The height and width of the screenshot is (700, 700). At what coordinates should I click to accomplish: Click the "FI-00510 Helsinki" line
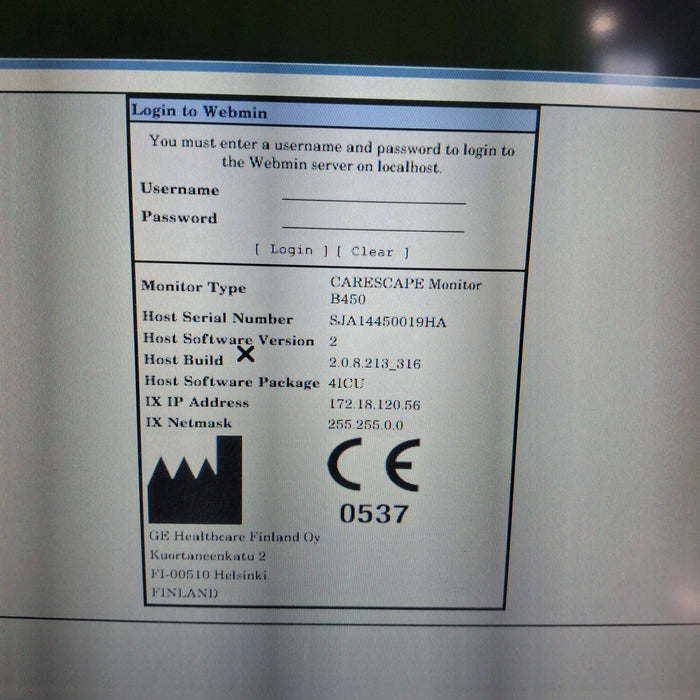208,574
